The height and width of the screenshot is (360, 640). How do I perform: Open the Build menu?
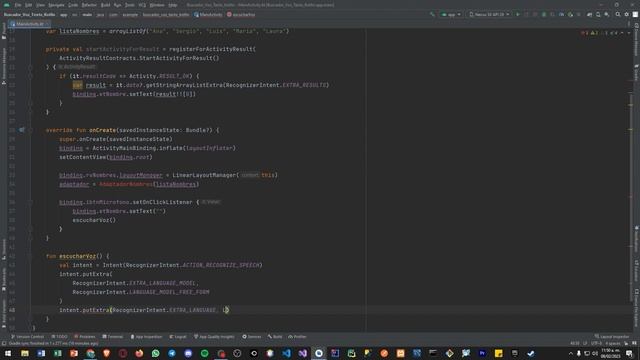(106, 5)
